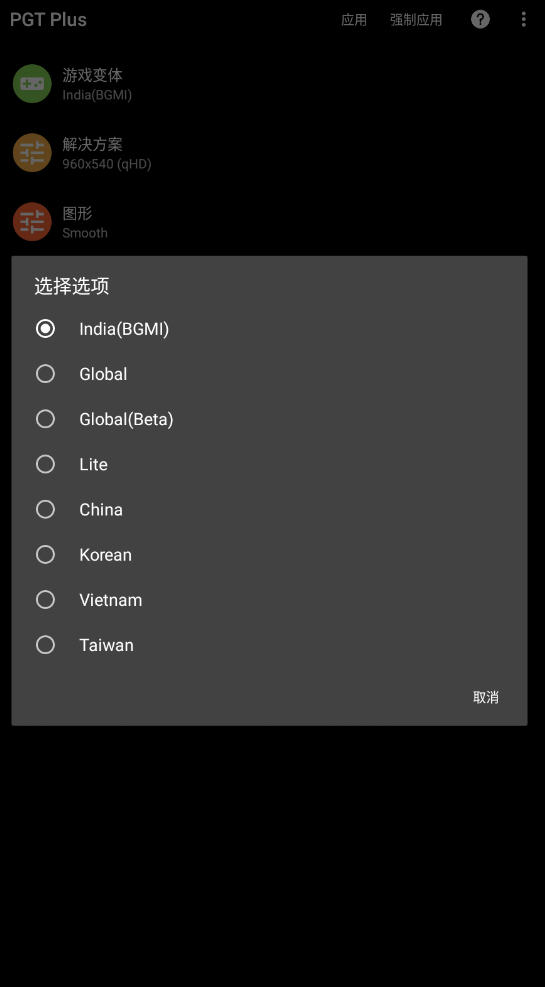Tap the help question mark icon
Screen dimensions: 545x987
pos(480,19)
